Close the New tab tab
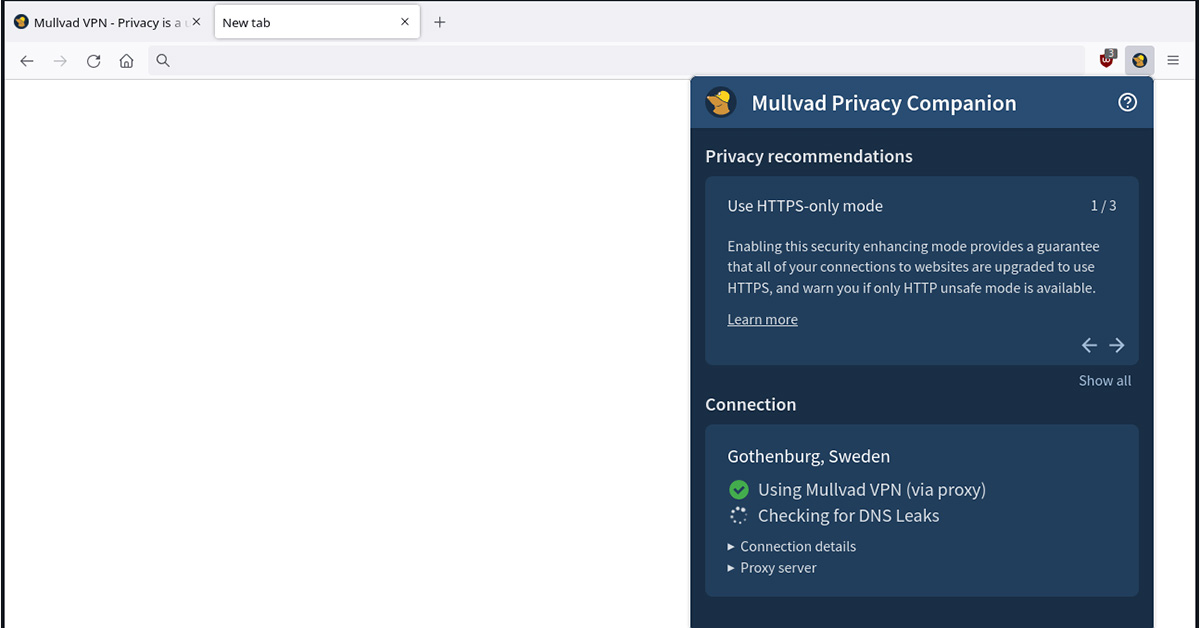Image resolution: width=1200 pixels, height=628 pixels. tap(405, 22)
